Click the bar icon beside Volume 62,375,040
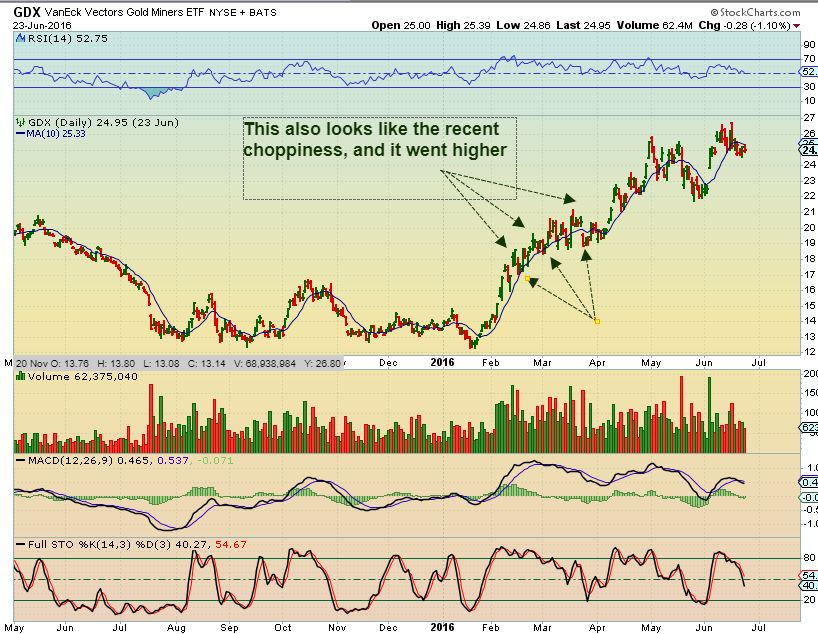The image size is (818, 634). point(20,376)
